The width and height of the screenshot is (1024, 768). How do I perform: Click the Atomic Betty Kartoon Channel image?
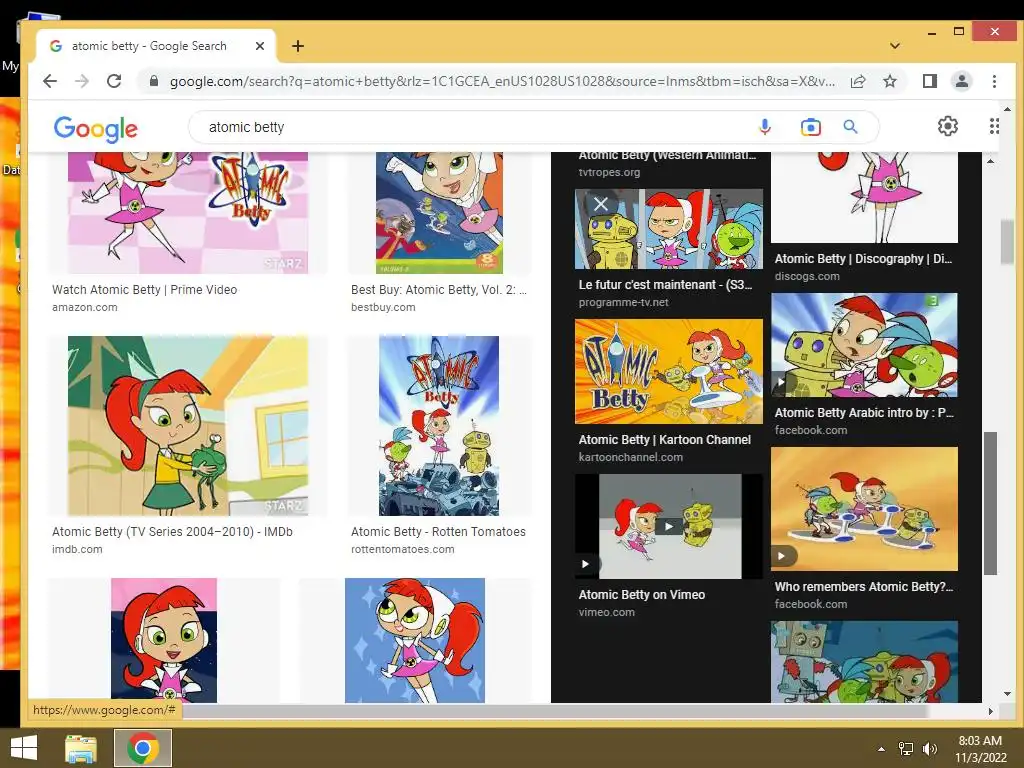point(668,371)
